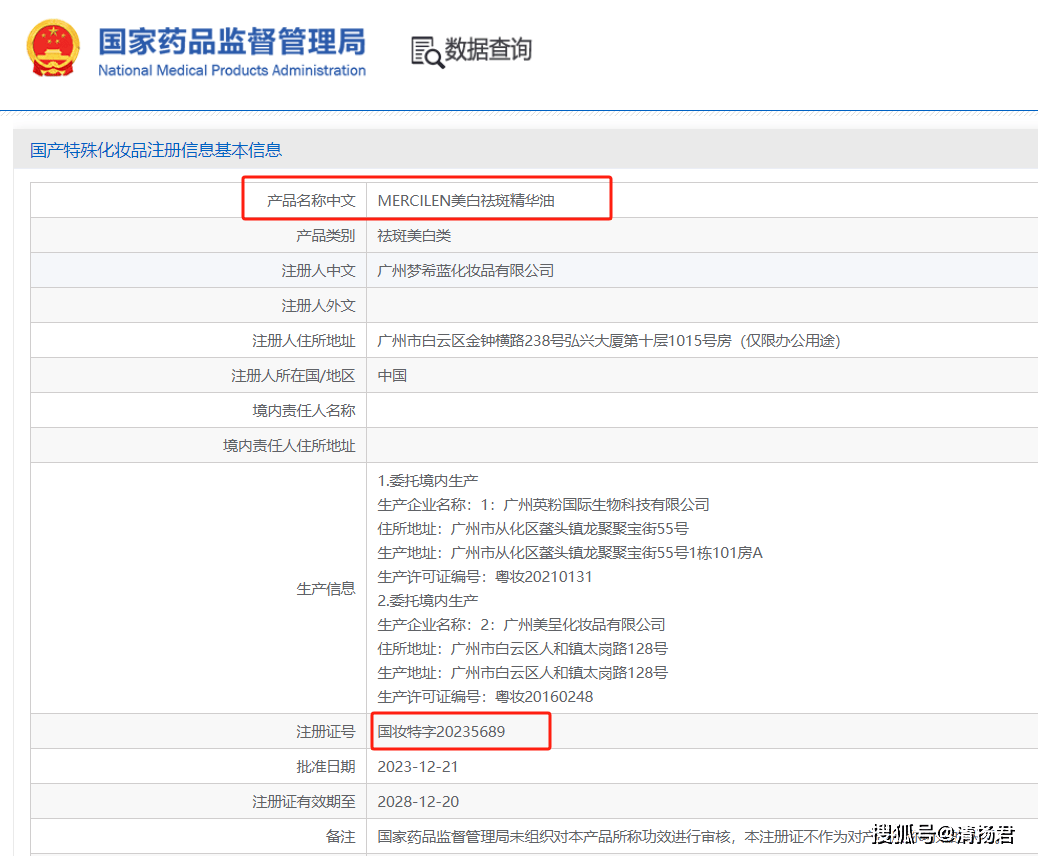
Task: Click the 境内责任人住所地址 label
Action: point(289,446)
